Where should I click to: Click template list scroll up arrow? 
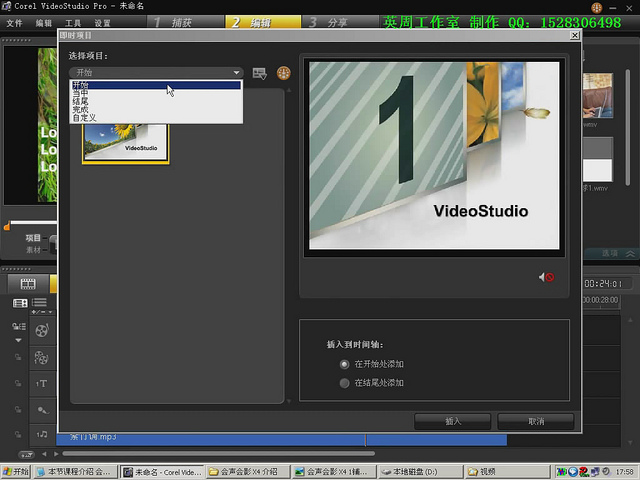[x=289, y=90]
